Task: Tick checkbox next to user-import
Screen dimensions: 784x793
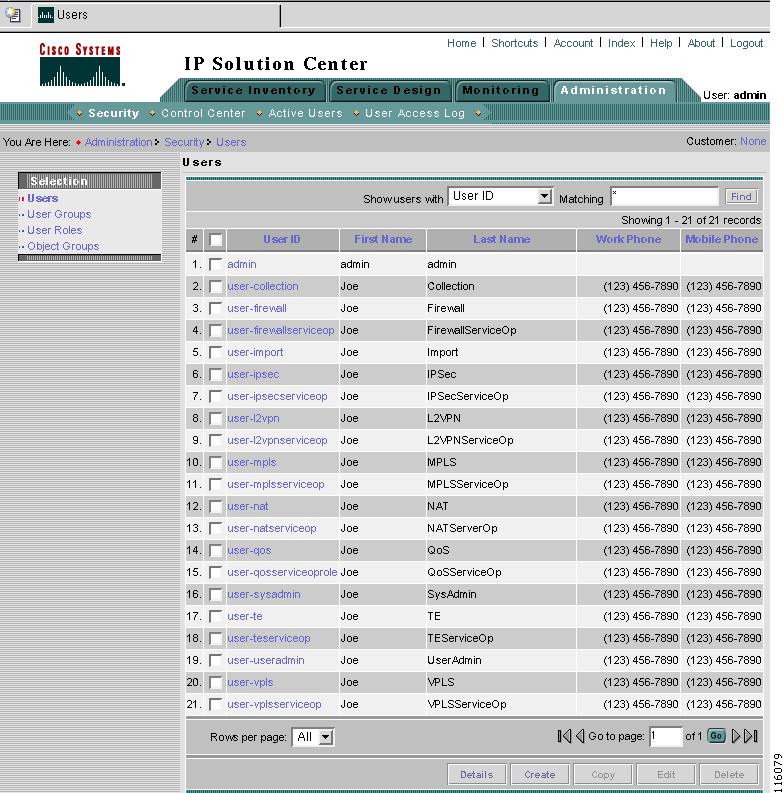Action: coord(215,352)
